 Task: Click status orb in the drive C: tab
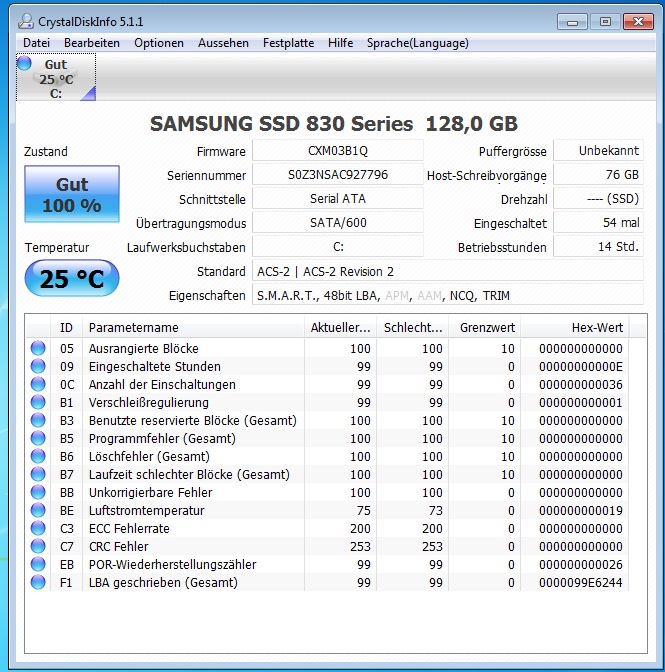pyautogui.click(x=24, y=63)
